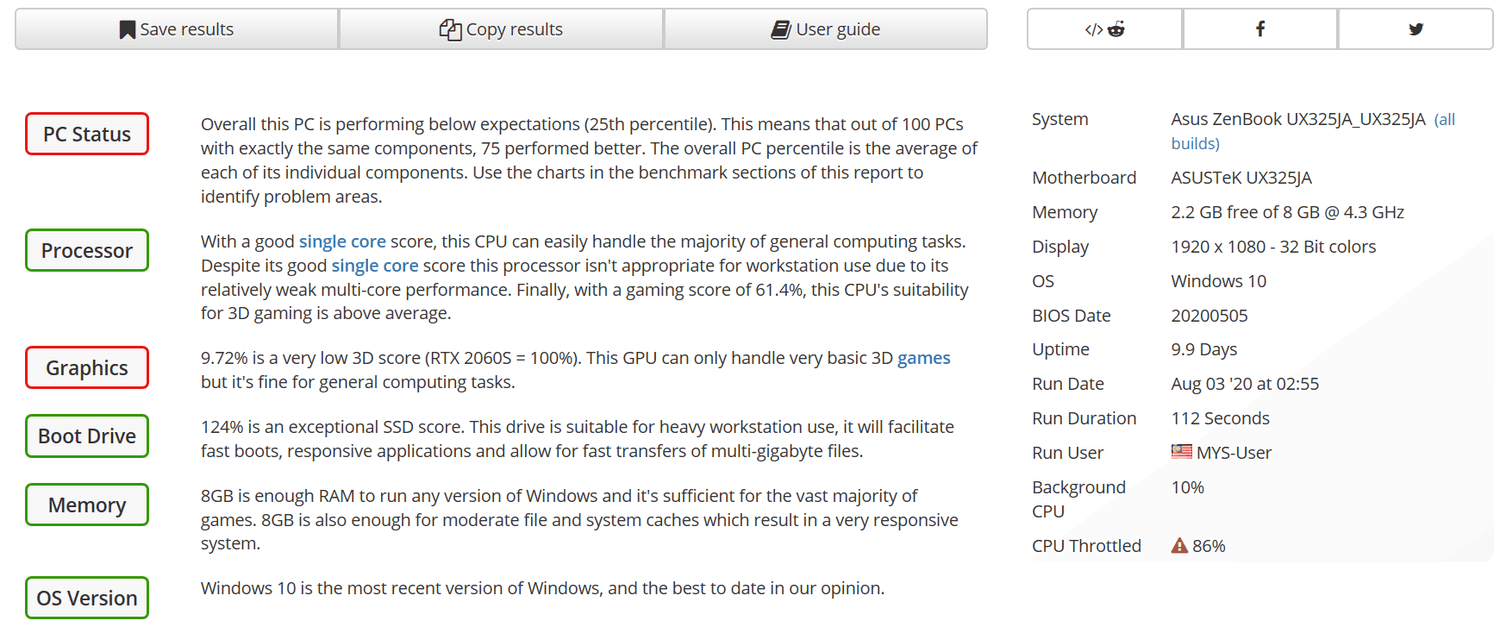The image size is (1500, 627).
Task: Open the Processor section badge
Action: (87, 250)
